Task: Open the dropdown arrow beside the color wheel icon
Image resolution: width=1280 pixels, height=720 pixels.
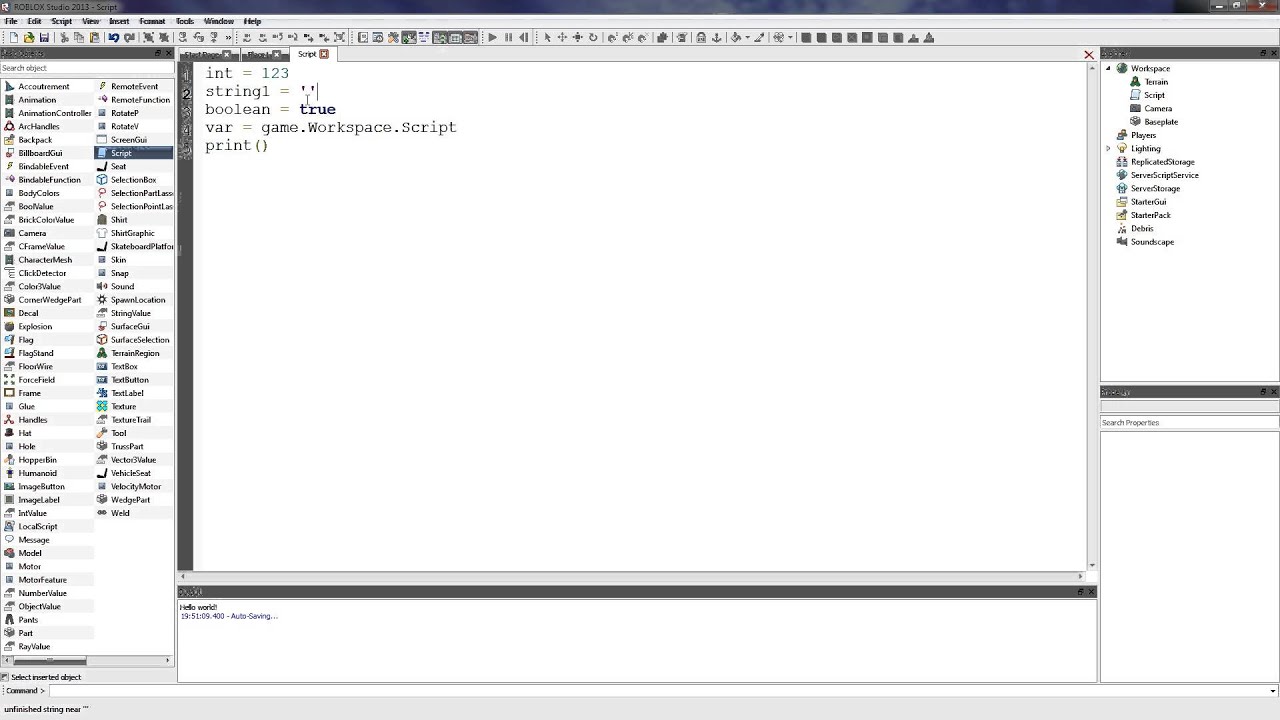Action: 790,38
